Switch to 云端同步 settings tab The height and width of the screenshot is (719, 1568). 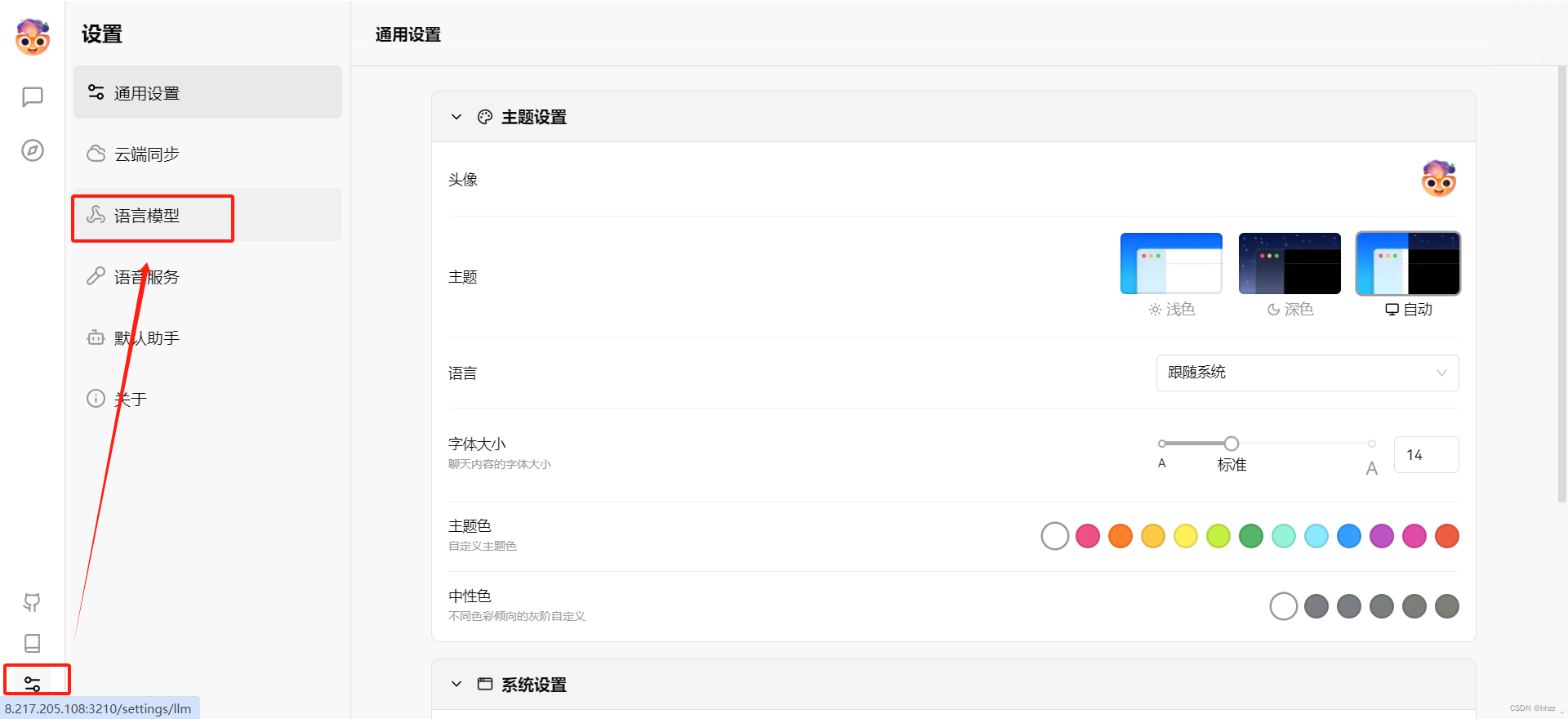147,154
